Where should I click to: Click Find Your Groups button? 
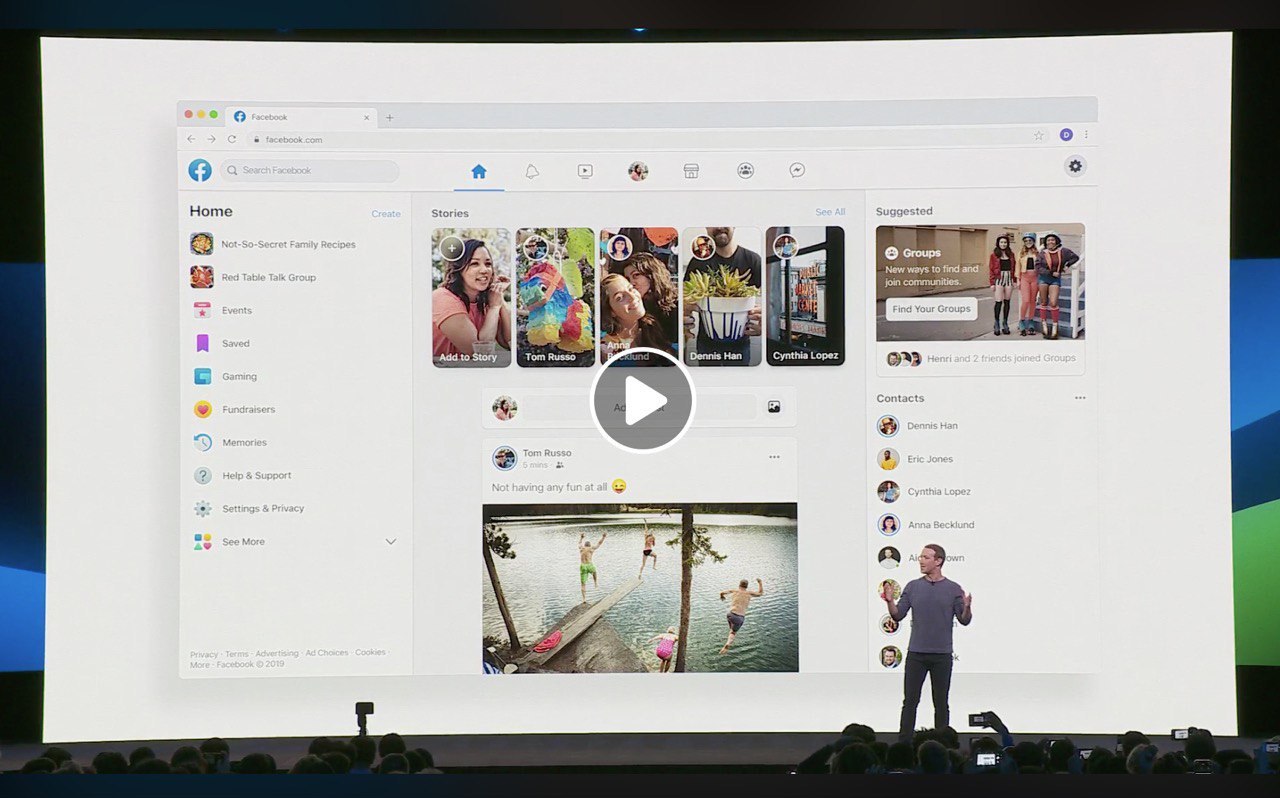click(932, 309)
